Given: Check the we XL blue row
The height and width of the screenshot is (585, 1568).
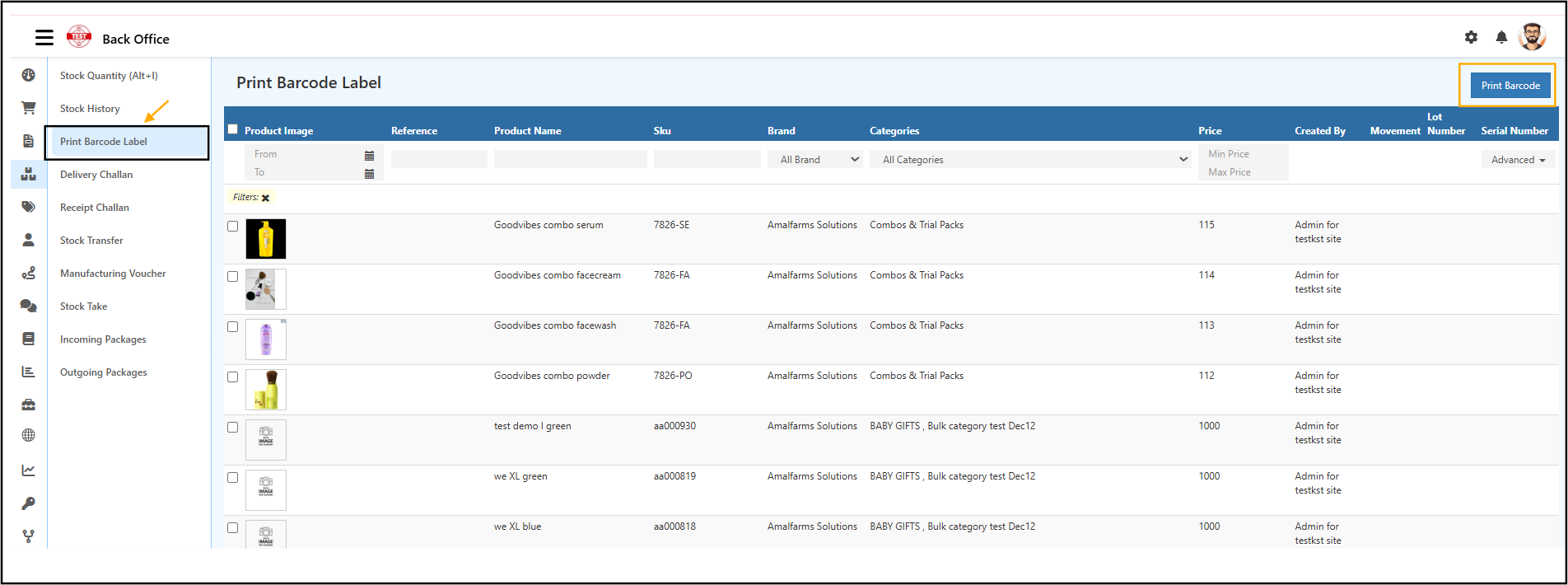Looking at the screenshot, I should click(x=233, y=527).
